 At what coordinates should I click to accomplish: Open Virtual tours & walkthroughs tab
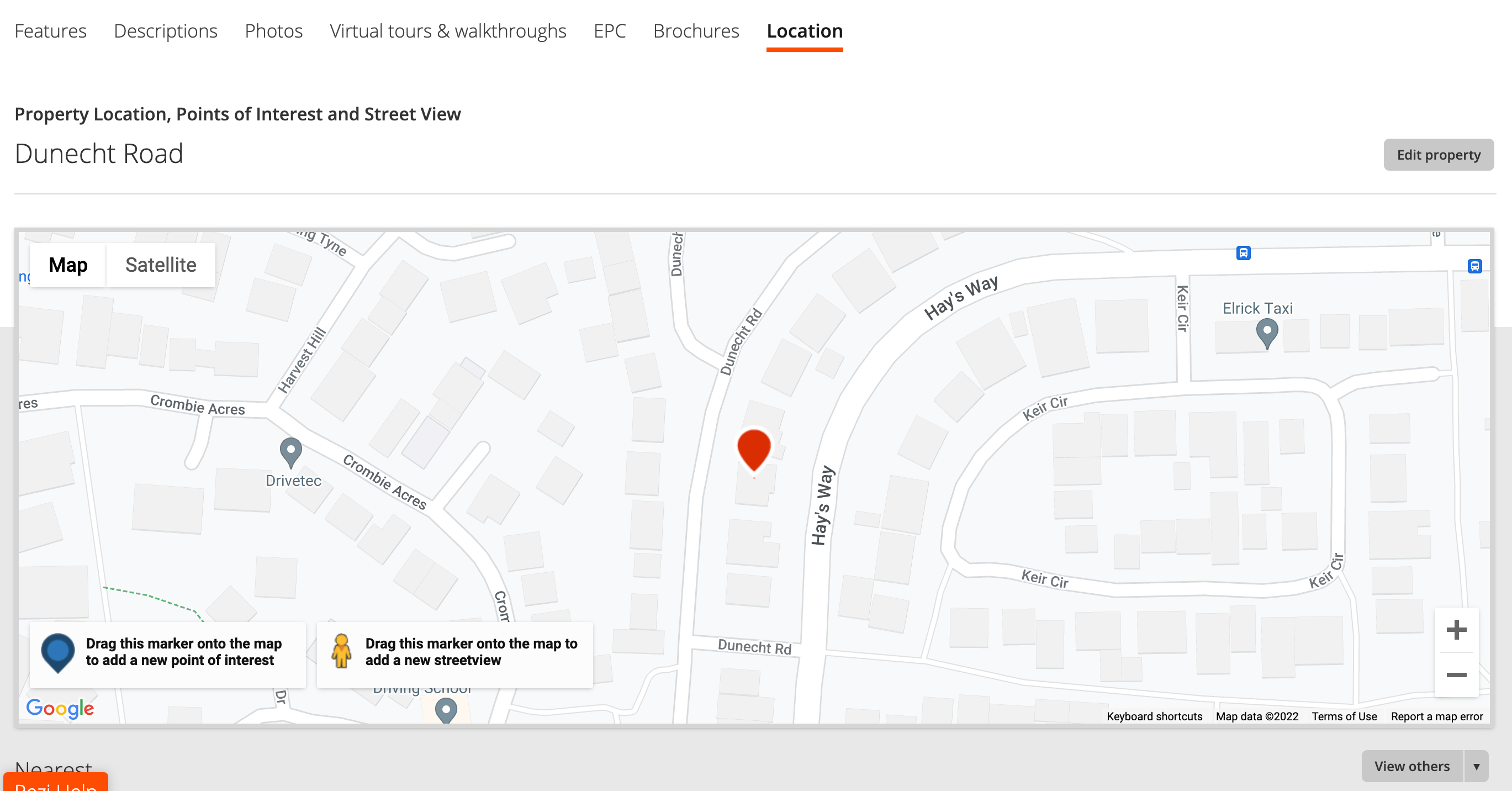coord(448,30)
